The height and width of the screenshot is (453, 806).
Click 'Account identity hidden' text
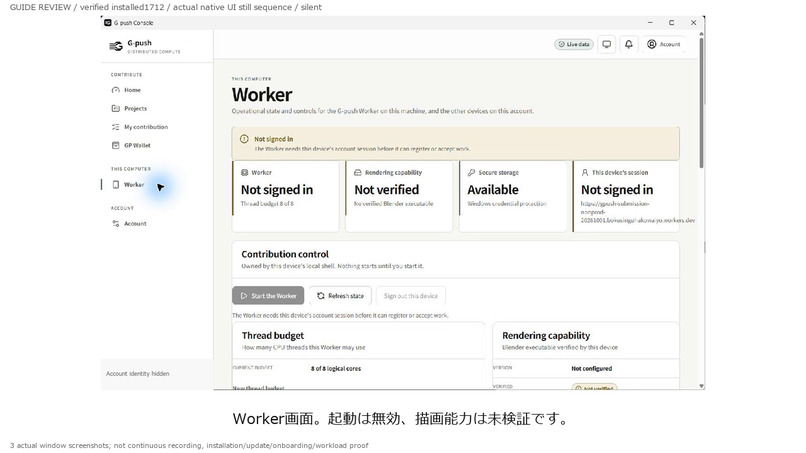137,374
